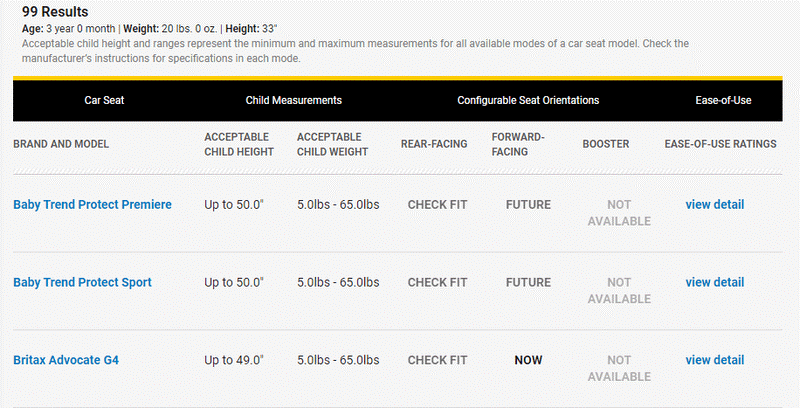Click NOT AVAILABLE in Protect Premiere row
Screen dimensions: 800x408
[619, 213]
